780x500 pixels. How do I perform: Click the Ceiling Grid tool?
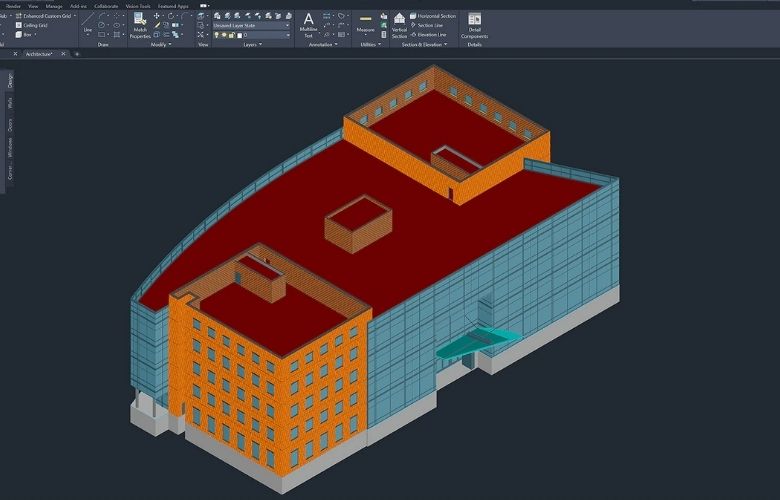(x=32, y=25)
